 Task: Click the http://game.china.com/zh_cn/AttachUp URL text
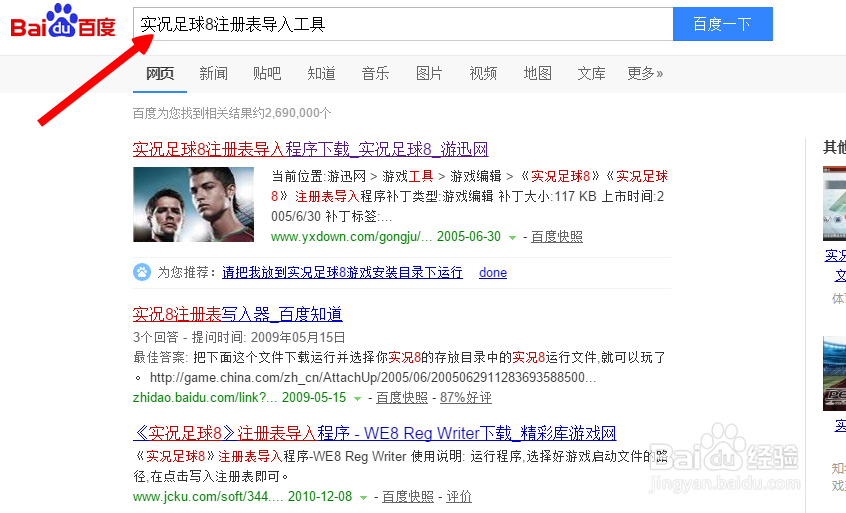point(373,378)
